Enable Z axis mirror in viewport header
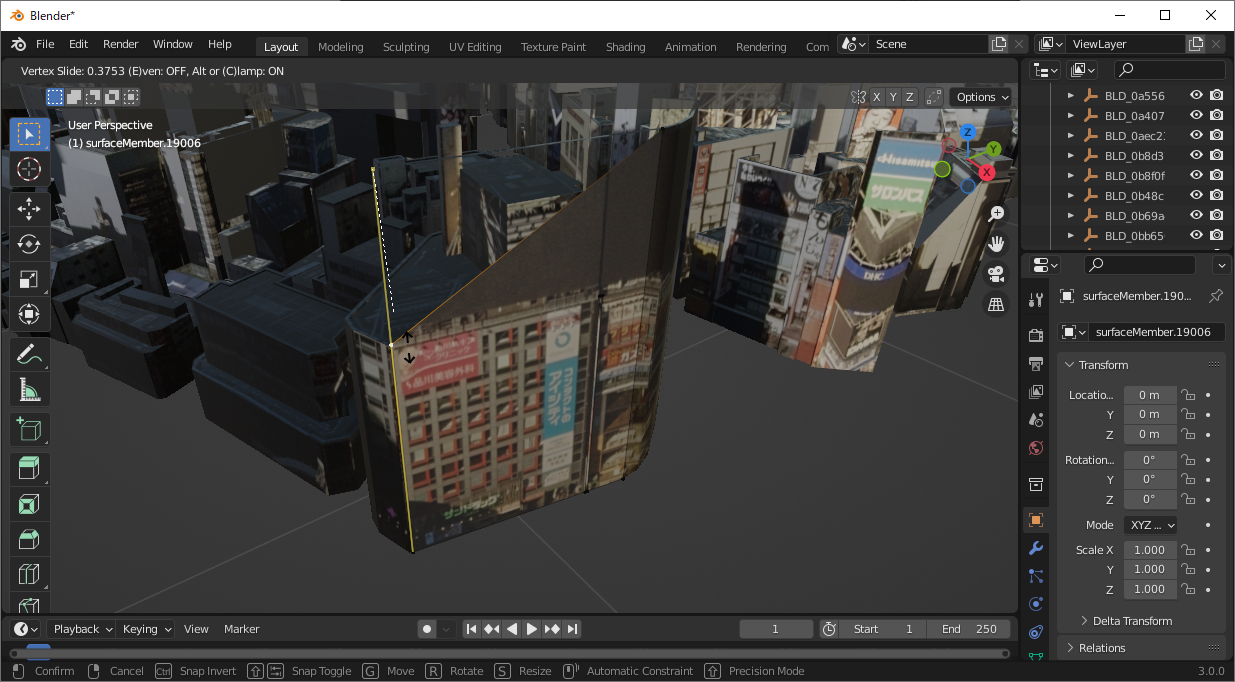The height and width of the screenshot is (682, 1235). pos(910,97)
